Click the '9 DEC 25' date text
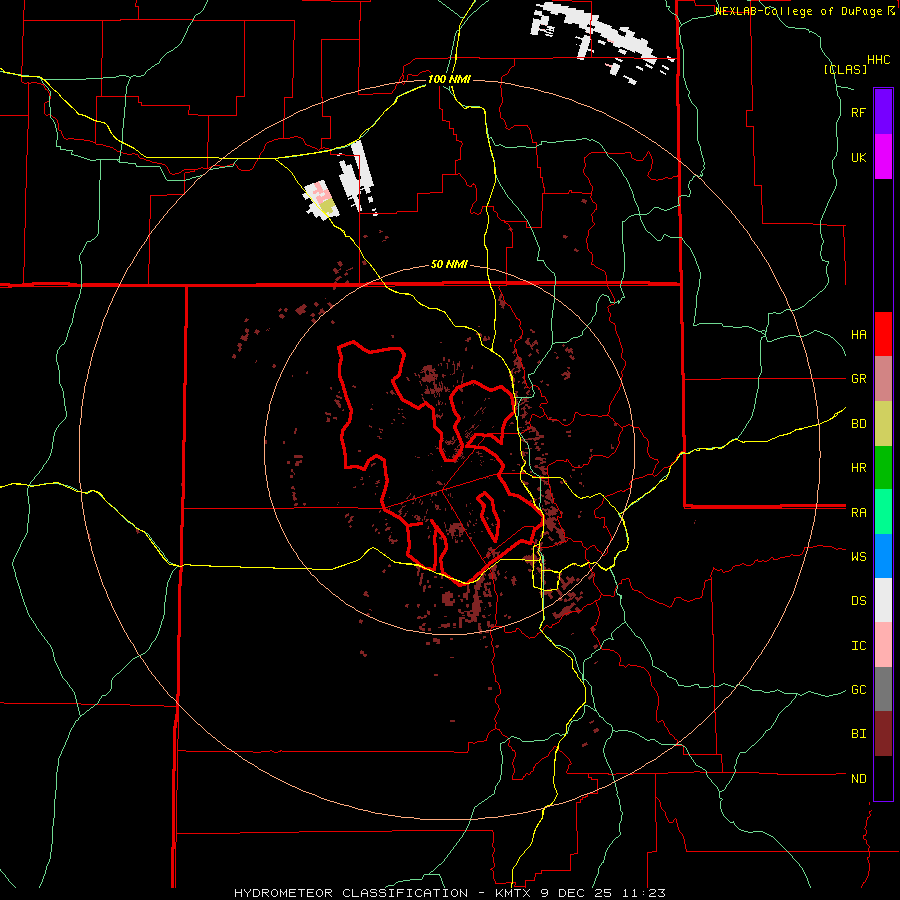This screenshot has height=900, width=900. tap(577, 893)
